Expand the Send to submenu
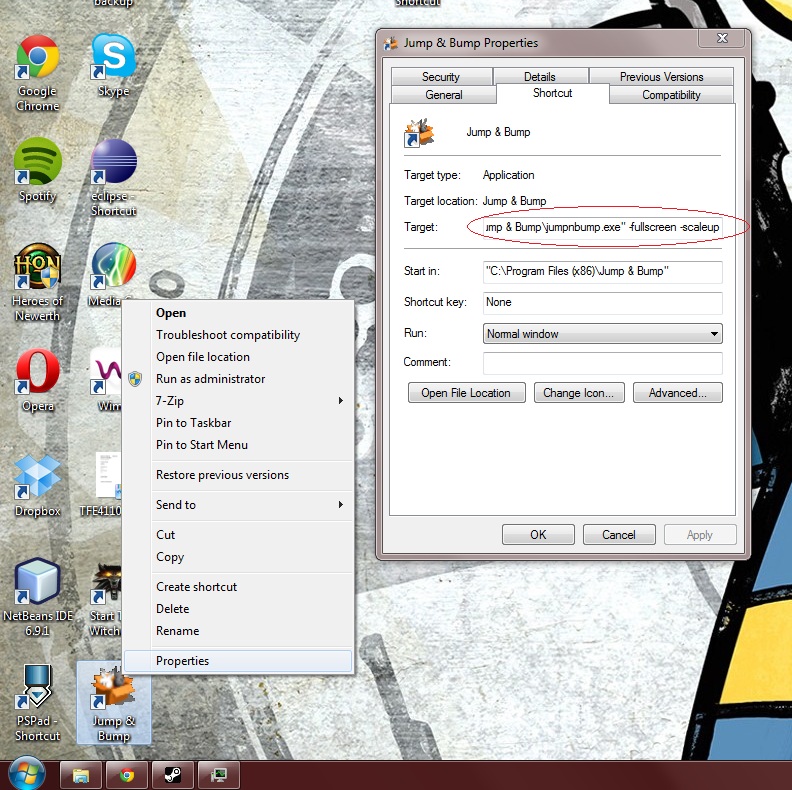The width and height of the screenshot is (792, 790). point(237,505)
